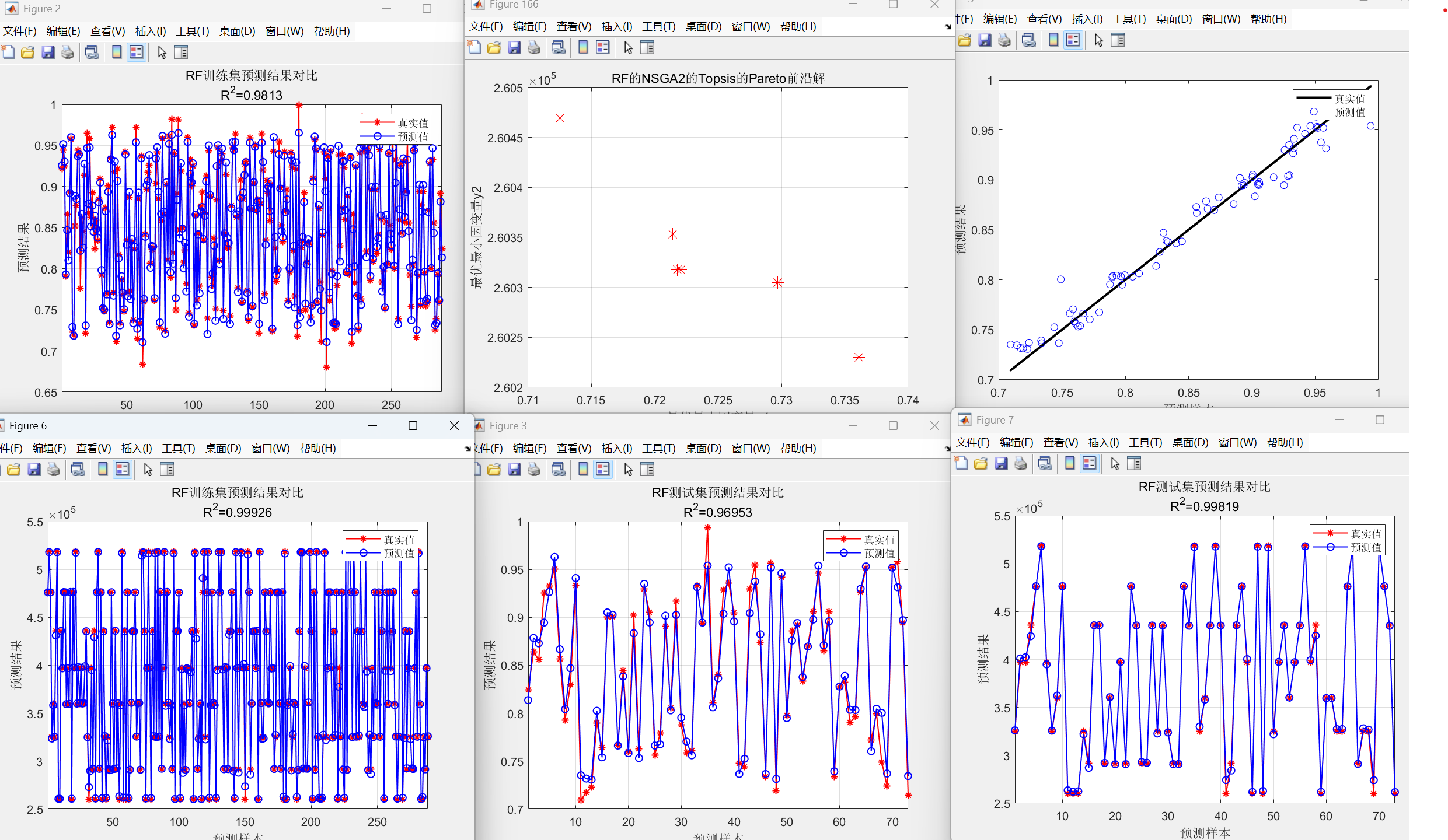Click dock arrow at Figure 6 menu bar
1448x840 pixels.
click(x=467, y=449)
